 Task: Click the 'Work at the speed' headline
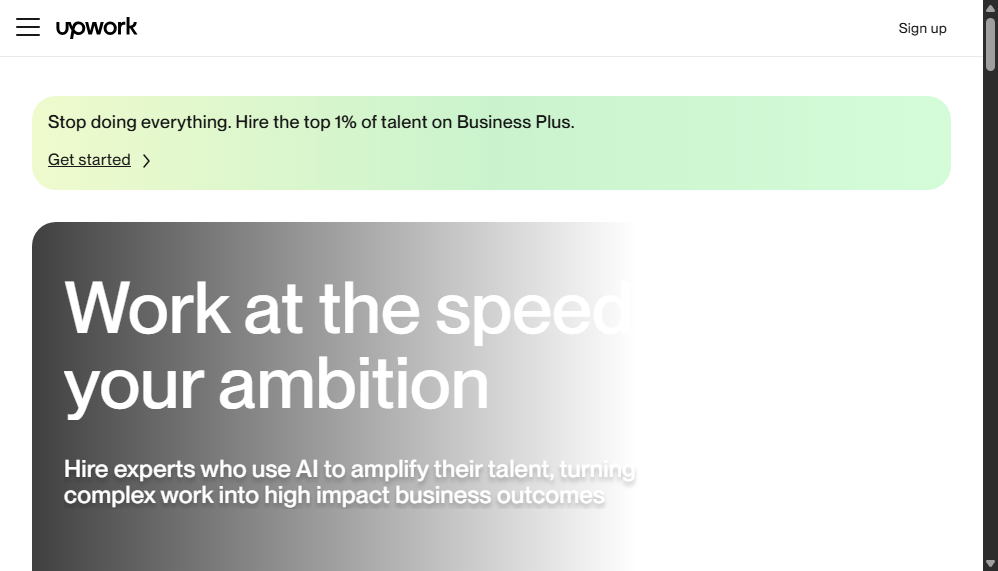click(348, 309)
